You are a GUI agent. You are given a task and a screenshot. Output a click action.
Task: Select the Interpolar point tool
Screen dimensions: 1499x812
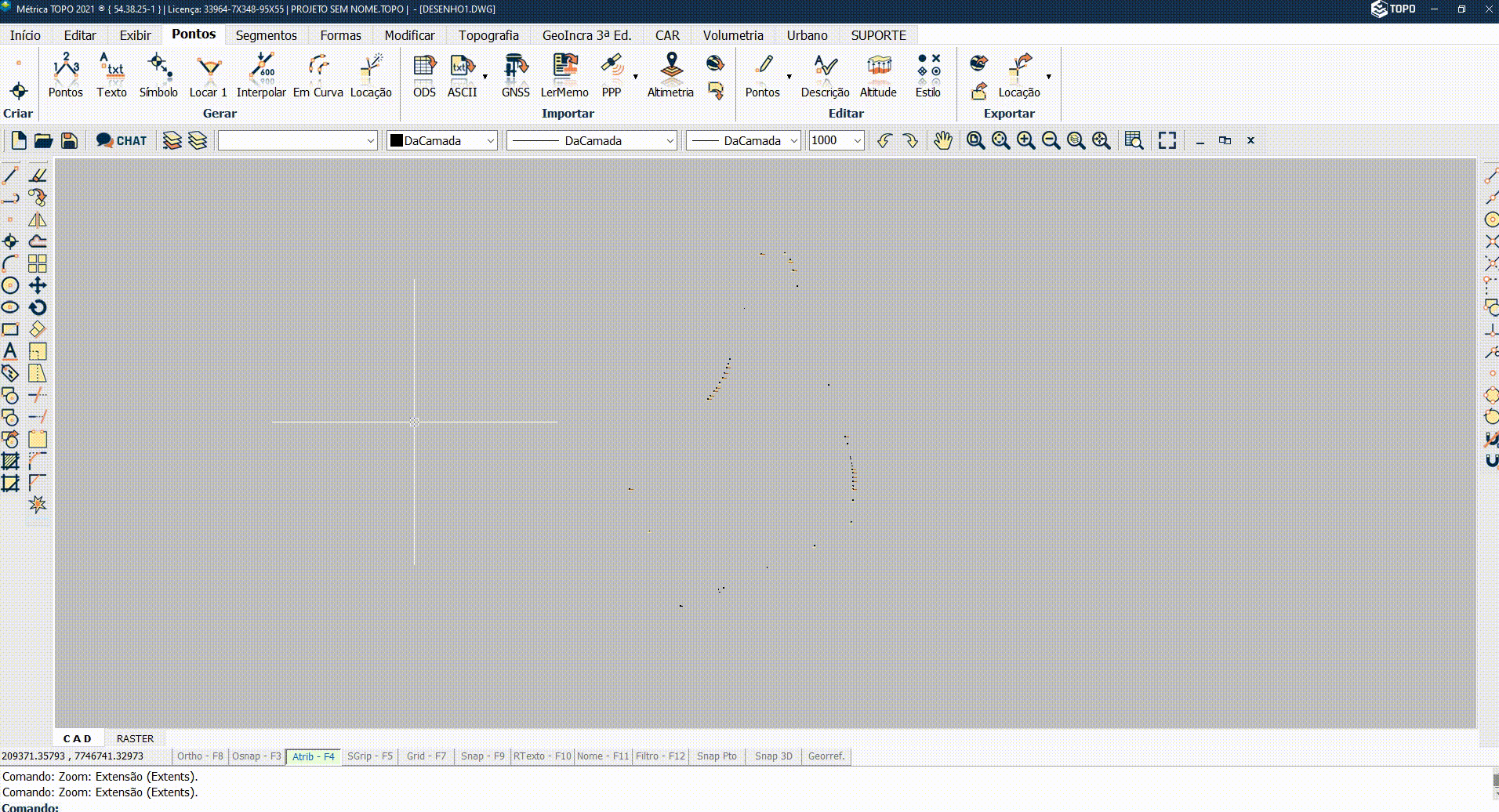point(262,76)
